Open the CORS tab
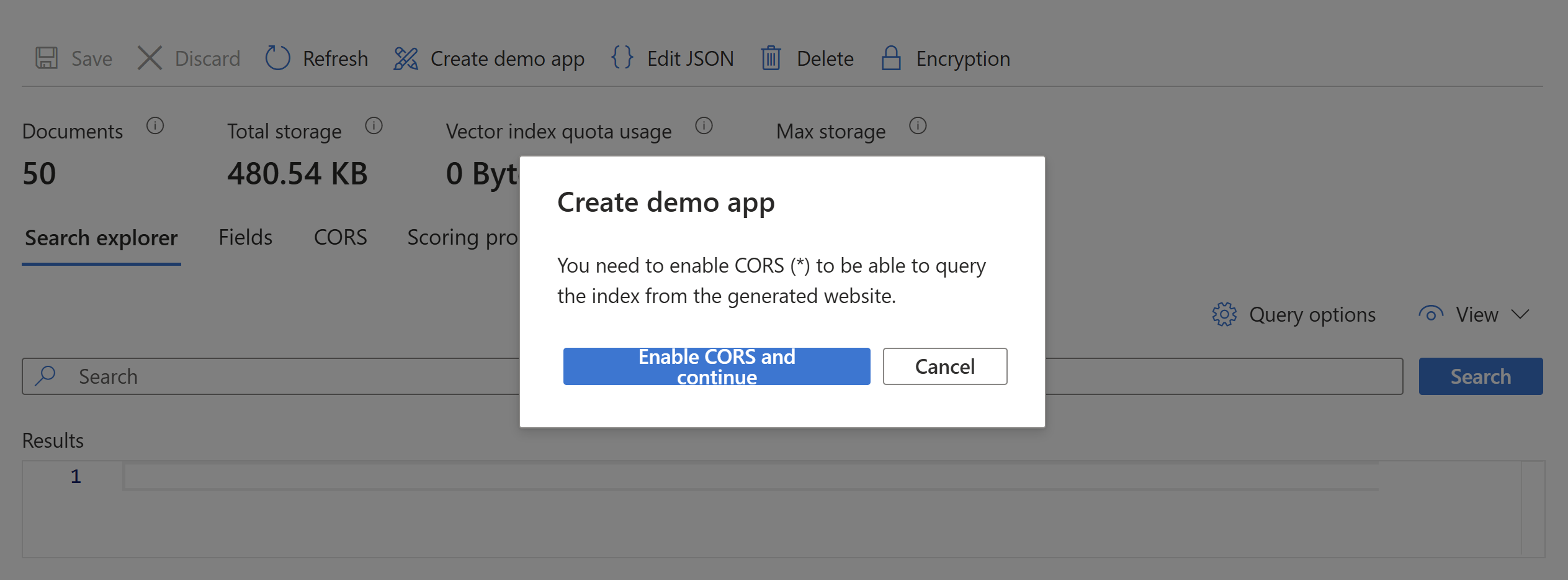1568x580 pixels. coord(340,237)
